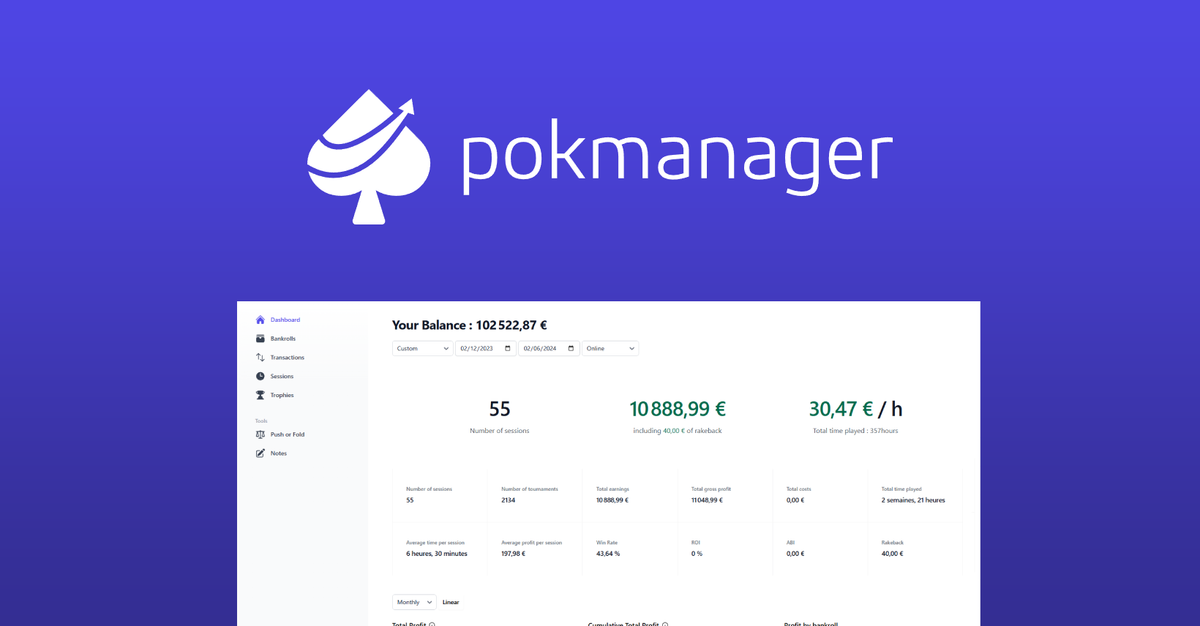Click the Tools section heading in sidebar
The image size is (1200, 626).
261,421
